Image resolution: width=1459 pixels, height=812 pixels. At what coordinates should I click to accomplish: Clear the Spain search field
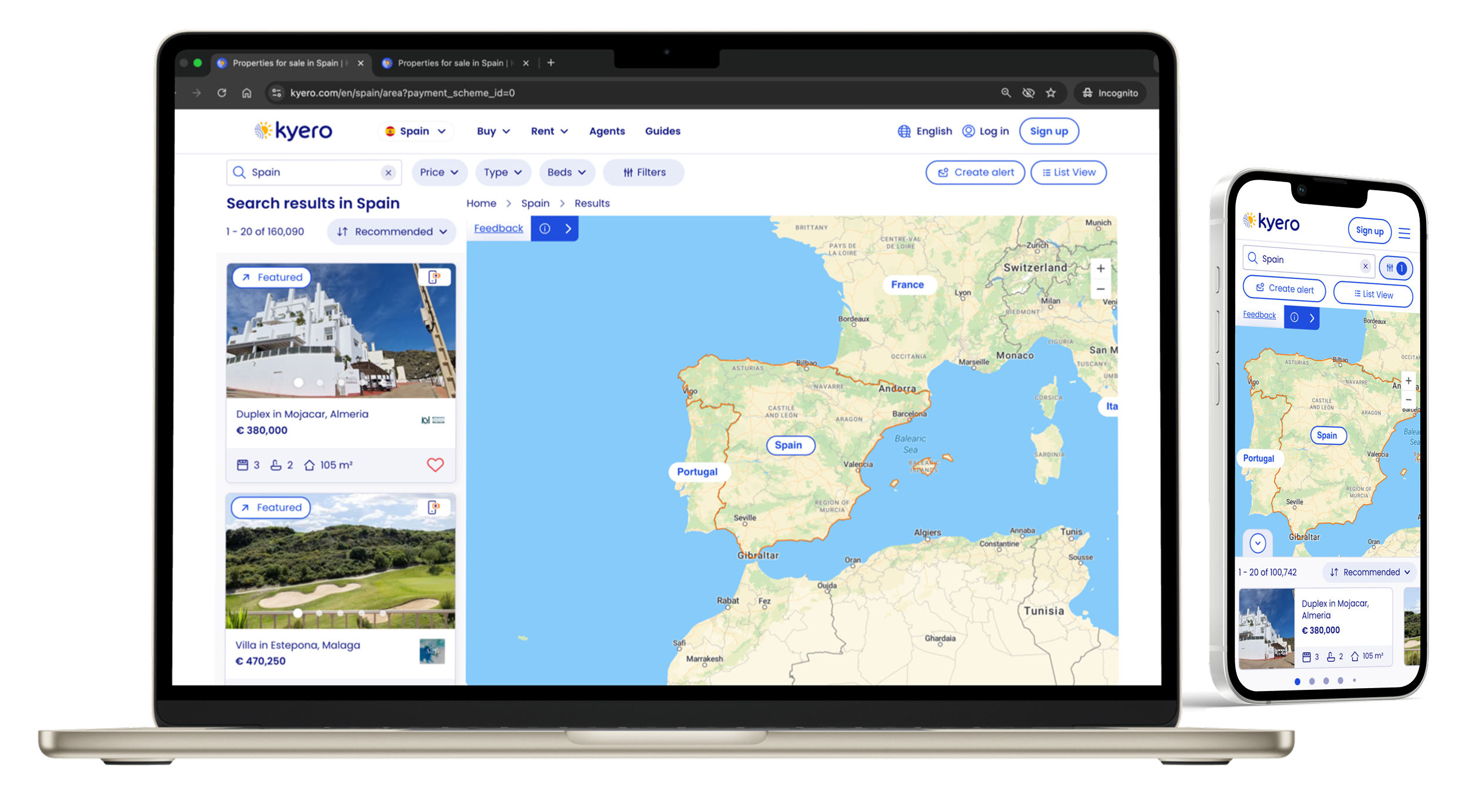[x=388, y=173]
